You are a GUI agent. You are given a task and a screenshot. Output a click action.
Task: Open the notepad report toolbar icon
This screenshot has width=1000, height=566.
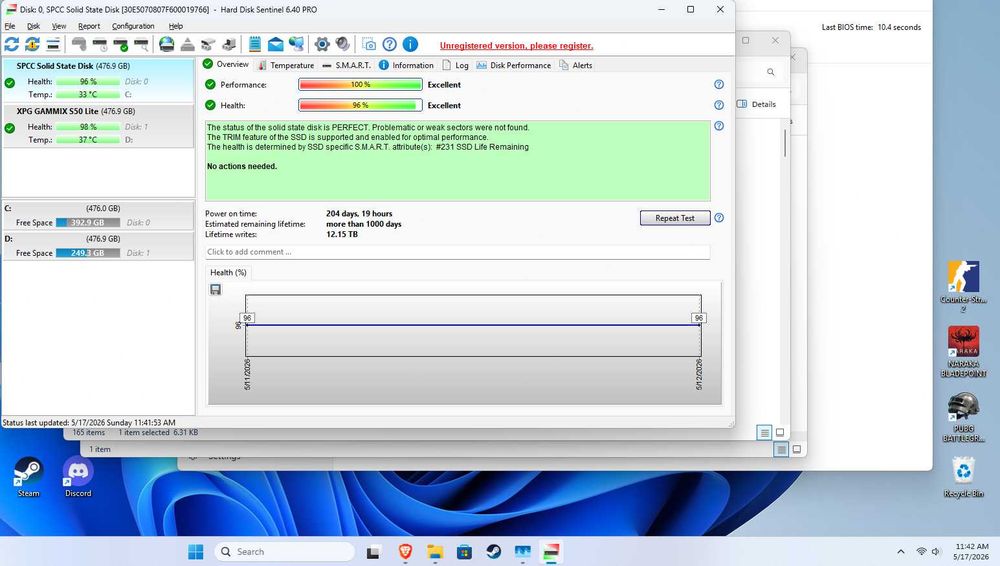(254, 44)
